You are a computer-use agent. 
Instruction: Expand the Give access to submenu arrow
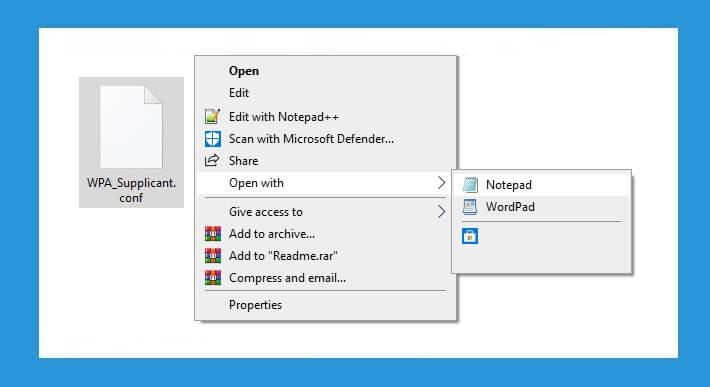click(441, 211)
